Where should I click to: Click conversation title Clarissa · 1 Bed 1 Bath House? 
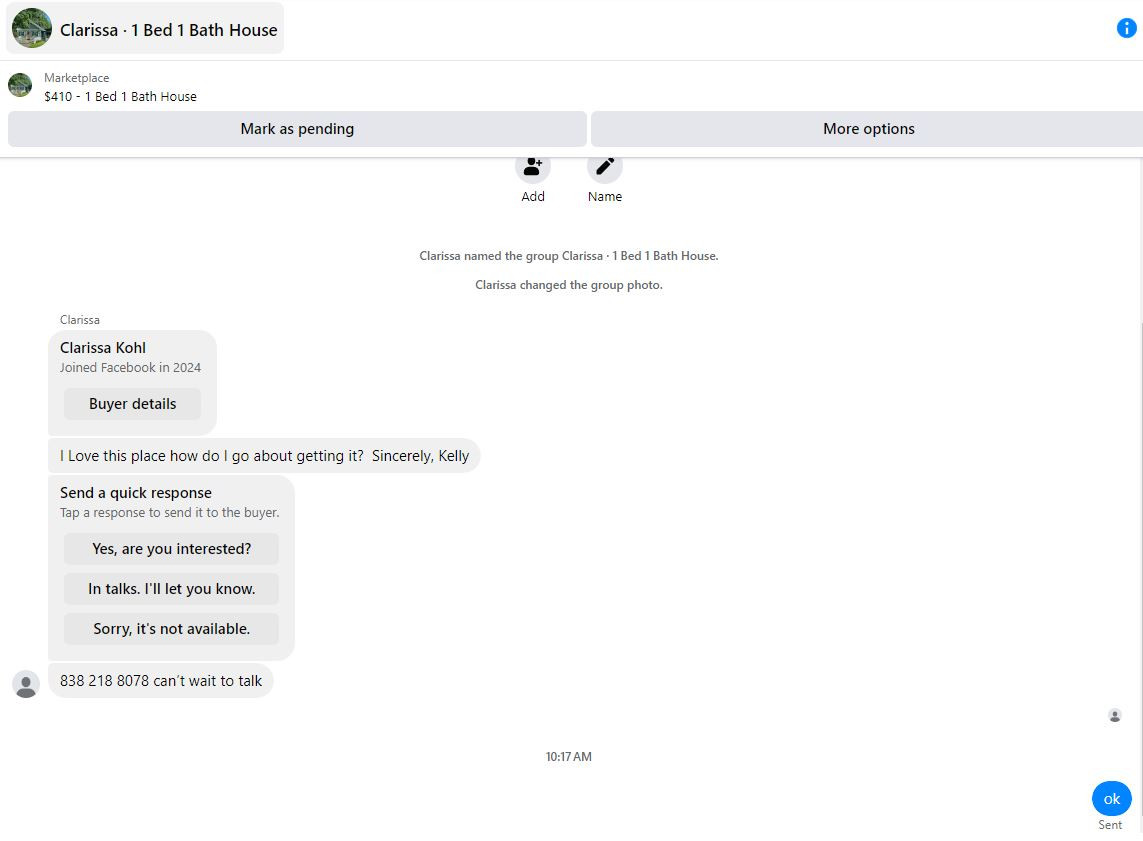click(168, 30)
